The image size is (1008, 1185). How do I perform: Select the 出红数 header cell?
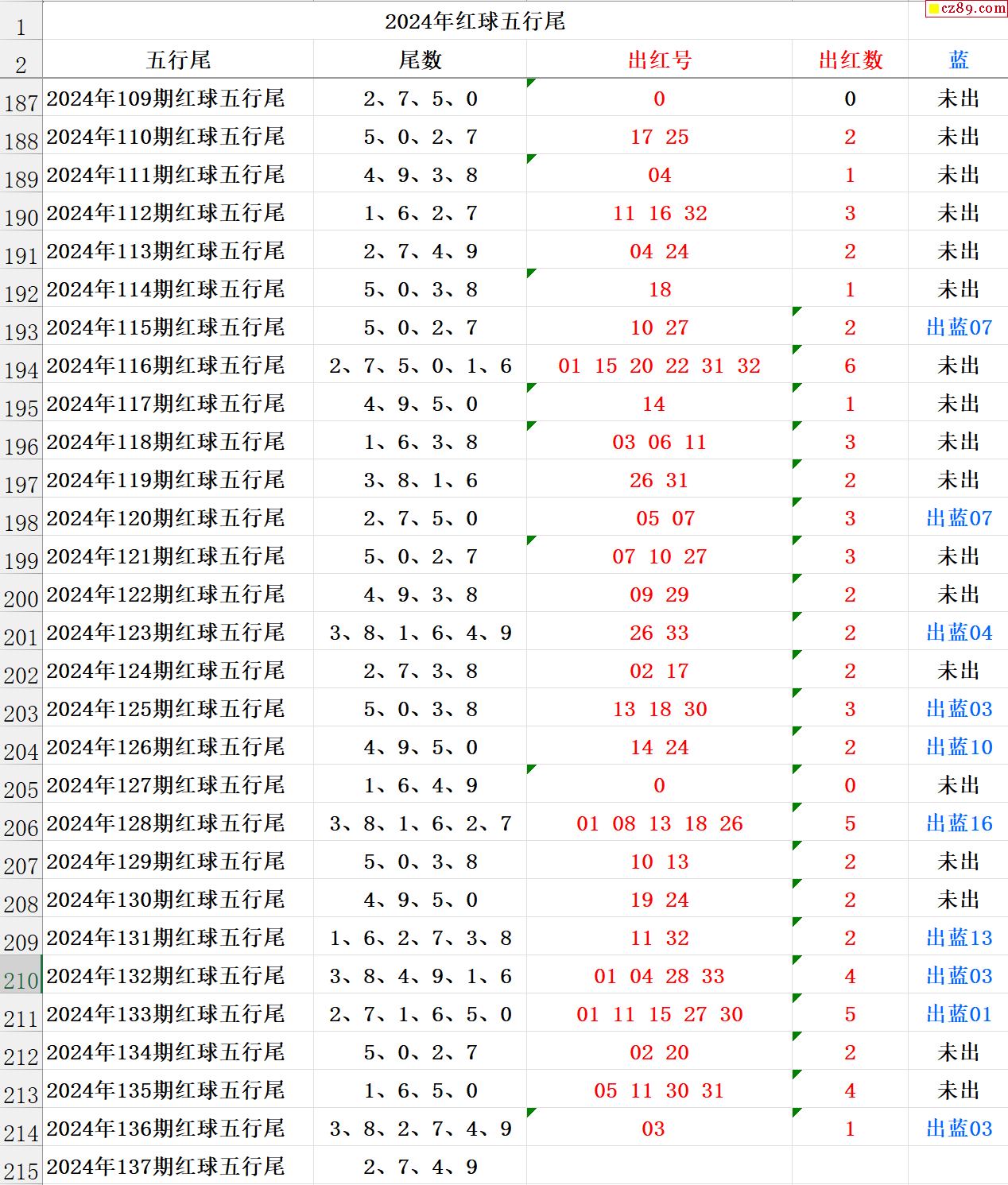tap(850, 60)
